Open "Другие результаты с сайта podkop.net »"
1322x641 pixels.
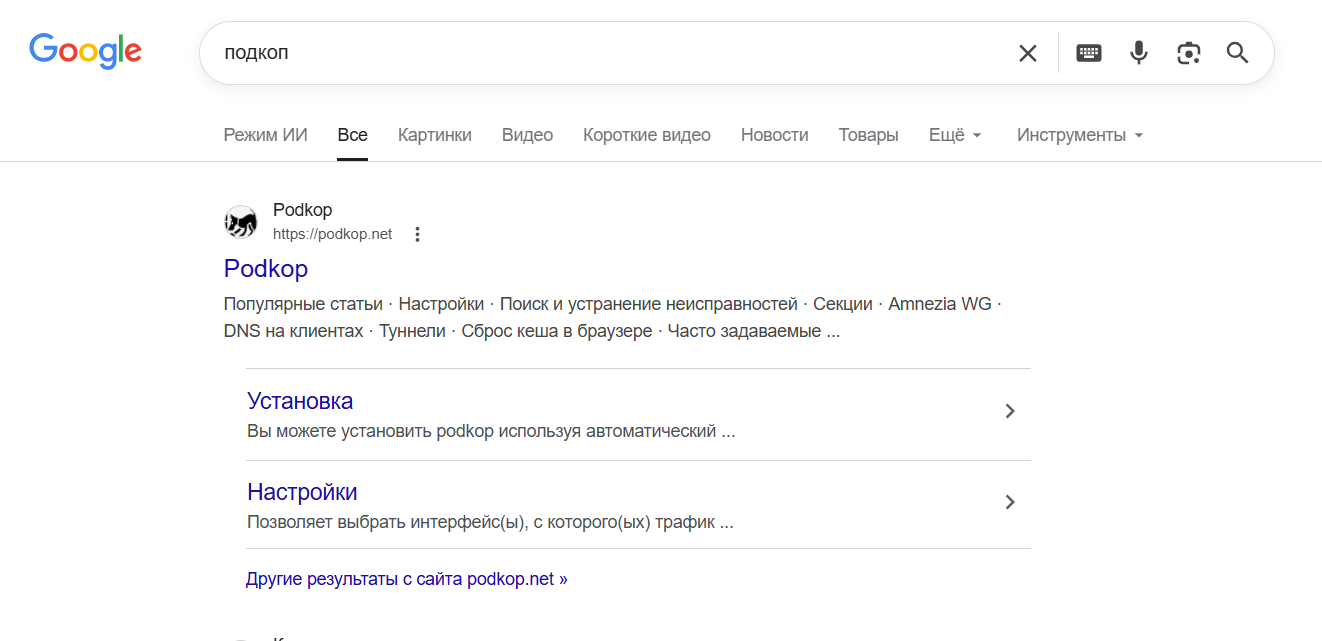(407, 579)
